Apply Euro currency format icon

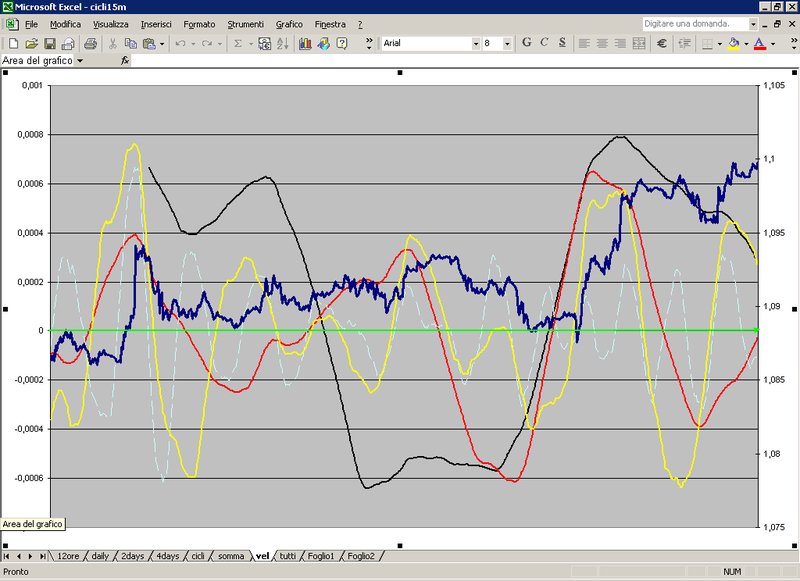pyautogui.click(x=662, y=43)
